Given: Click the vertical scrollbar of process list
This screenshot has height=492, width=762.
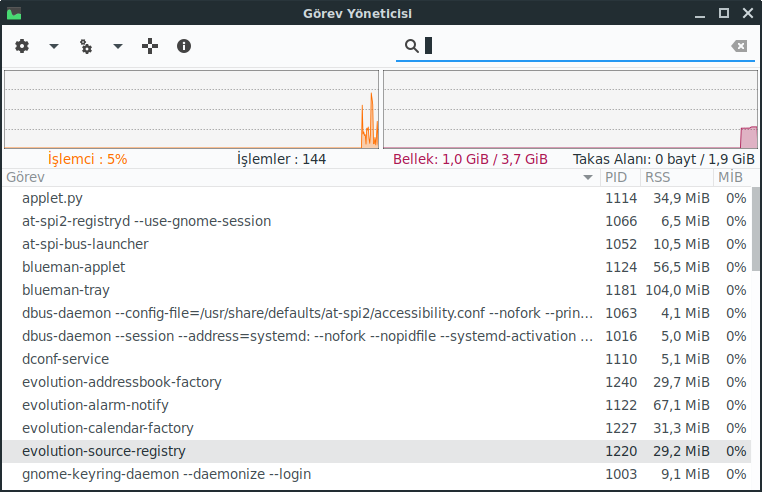Looking at the screenshot, I should tap(756, 230).
